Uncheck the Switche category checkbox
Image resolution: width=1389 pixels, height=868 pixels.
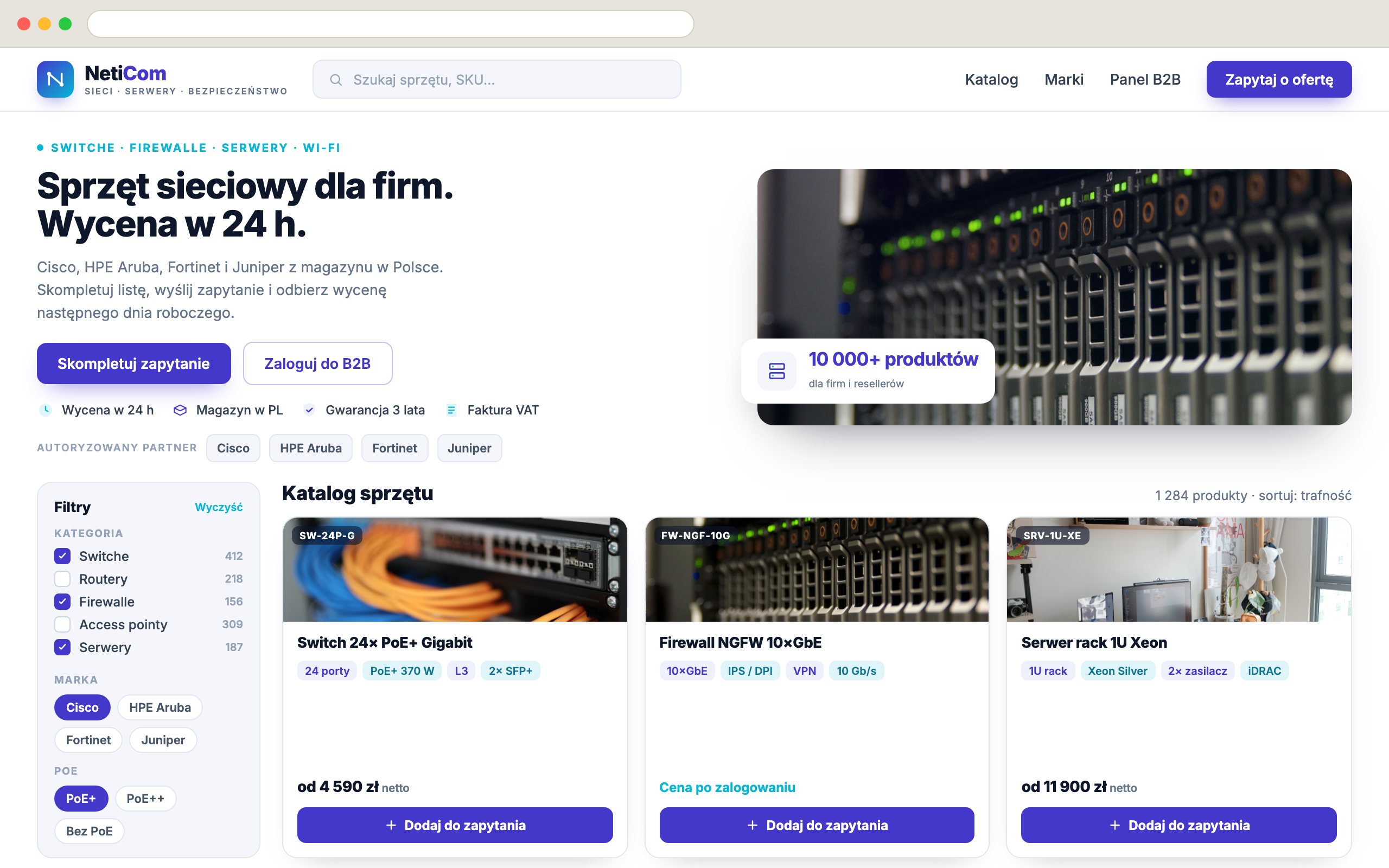pyautogui.click(x=62, y=556)
